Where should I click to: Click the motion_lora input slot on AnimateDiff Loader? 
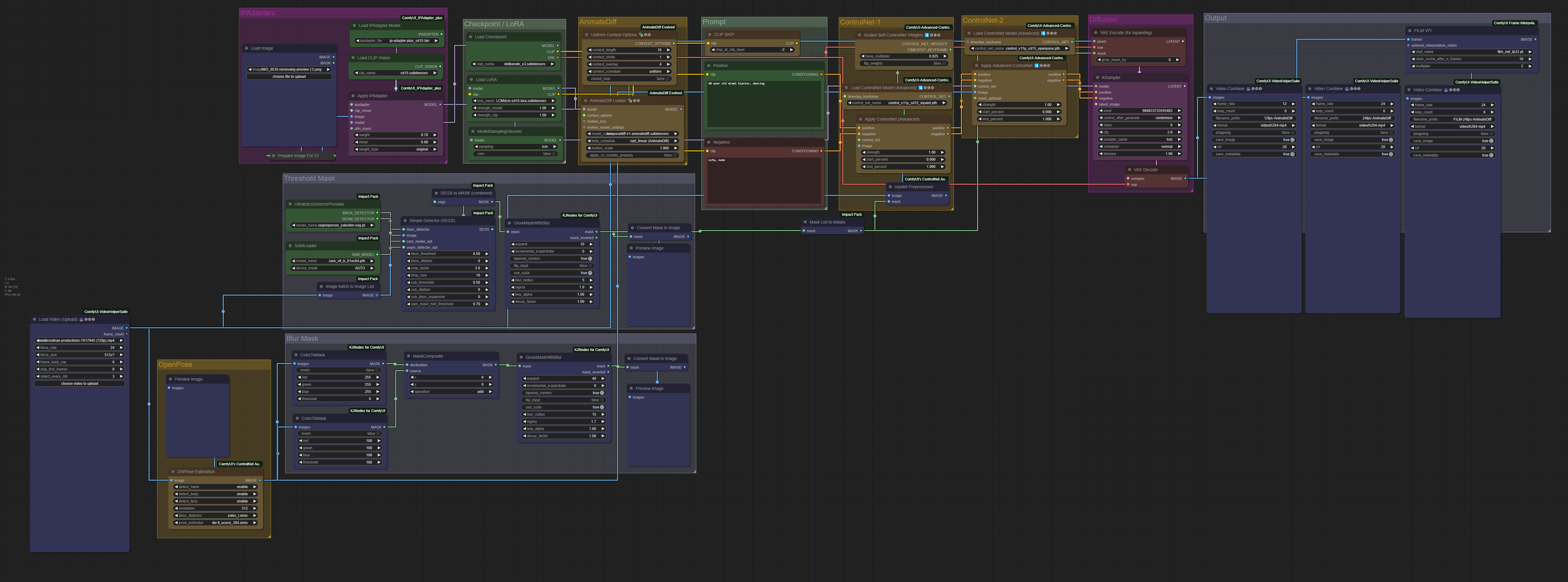pyautogui.click(x=584, y=121)
